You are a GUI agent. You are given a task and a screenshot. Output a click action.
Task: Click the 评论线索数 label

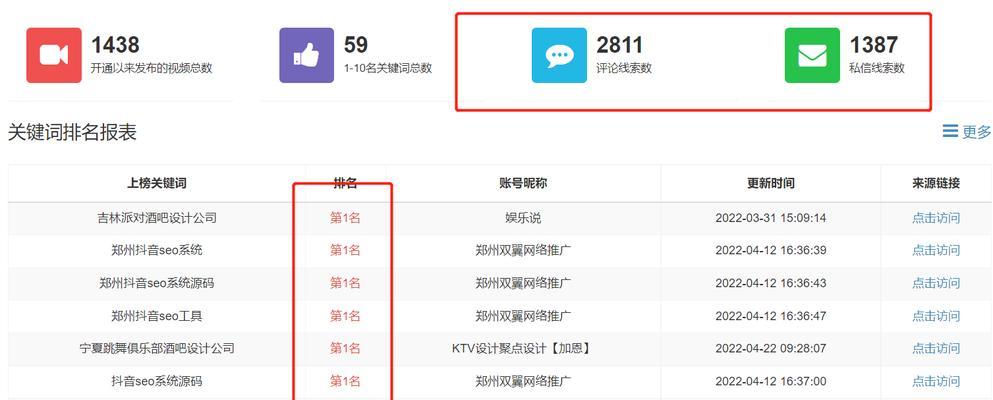pyautogui.click(x=624, y=68)
